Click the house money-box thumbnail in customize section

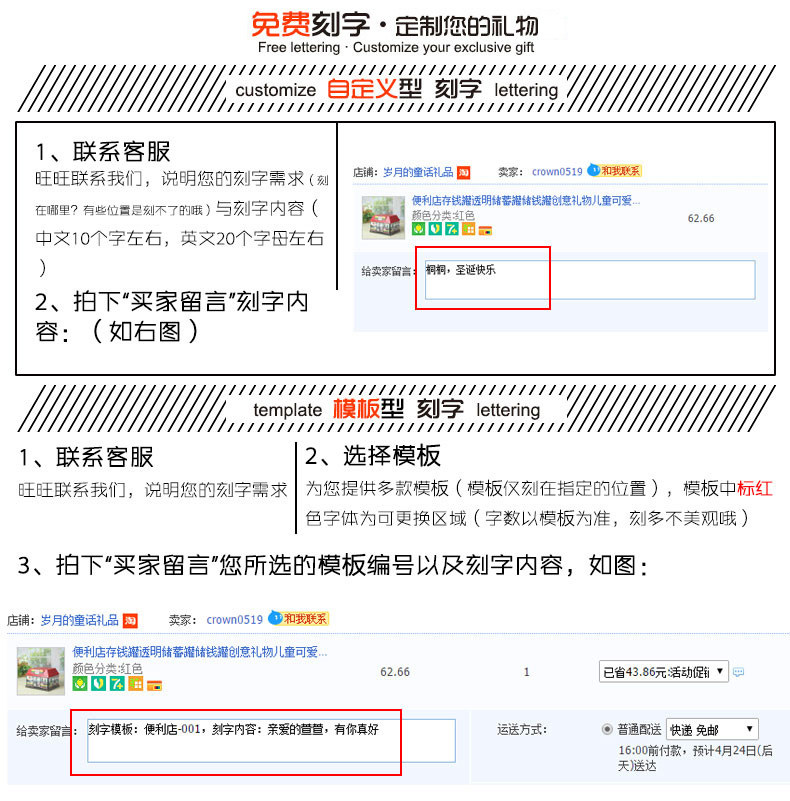tap(383, 218)
